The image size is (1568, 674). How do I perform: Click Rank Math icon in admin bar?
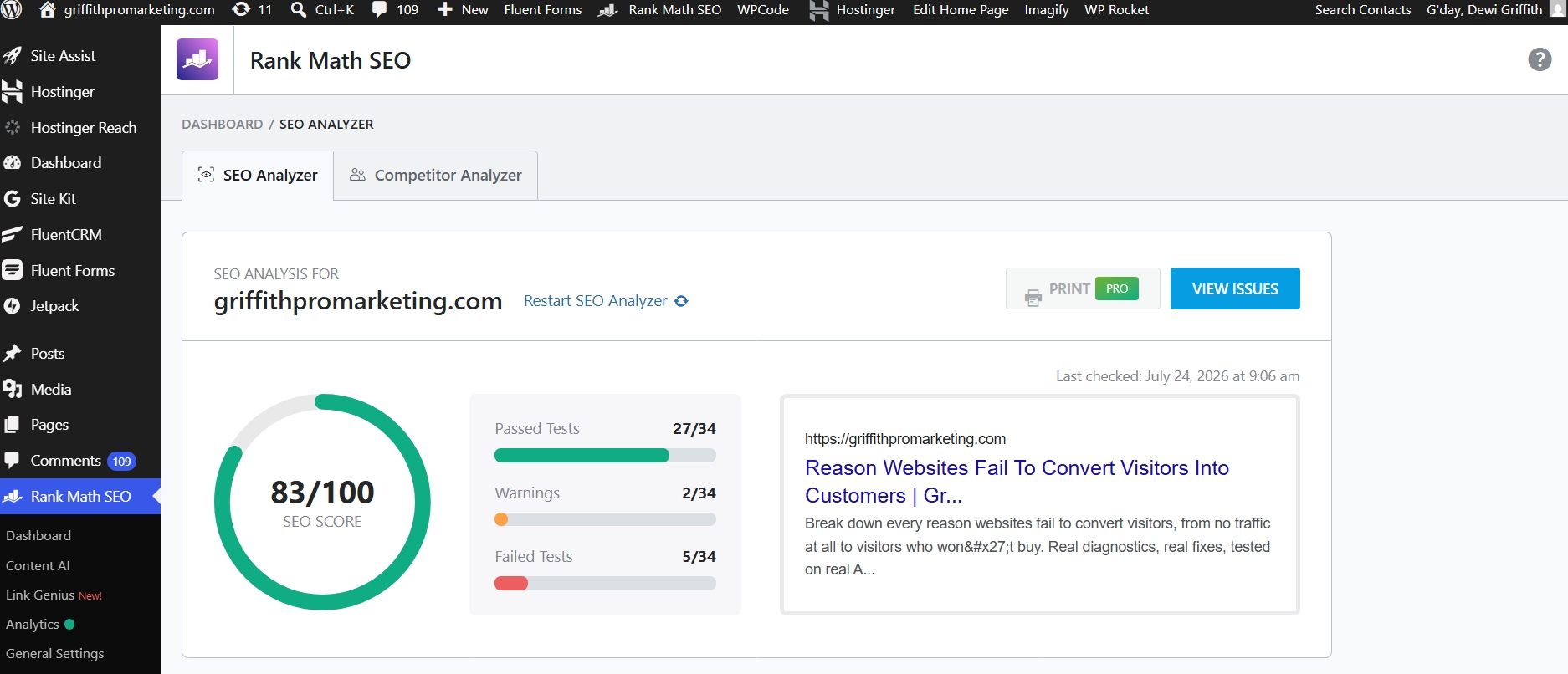coord(608,10)
